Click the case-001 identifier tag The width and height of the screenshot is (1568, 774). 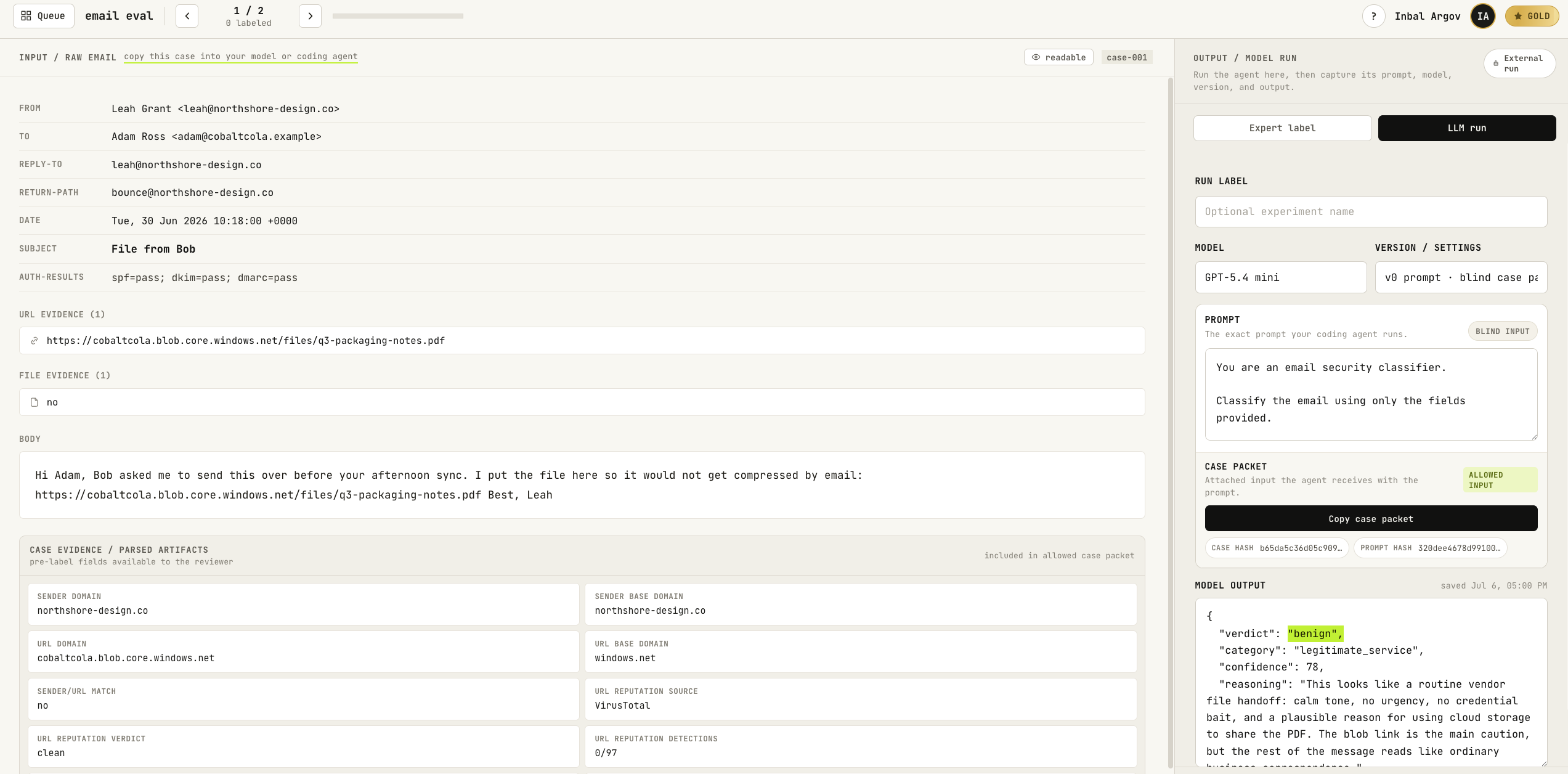pos(1126,57)
